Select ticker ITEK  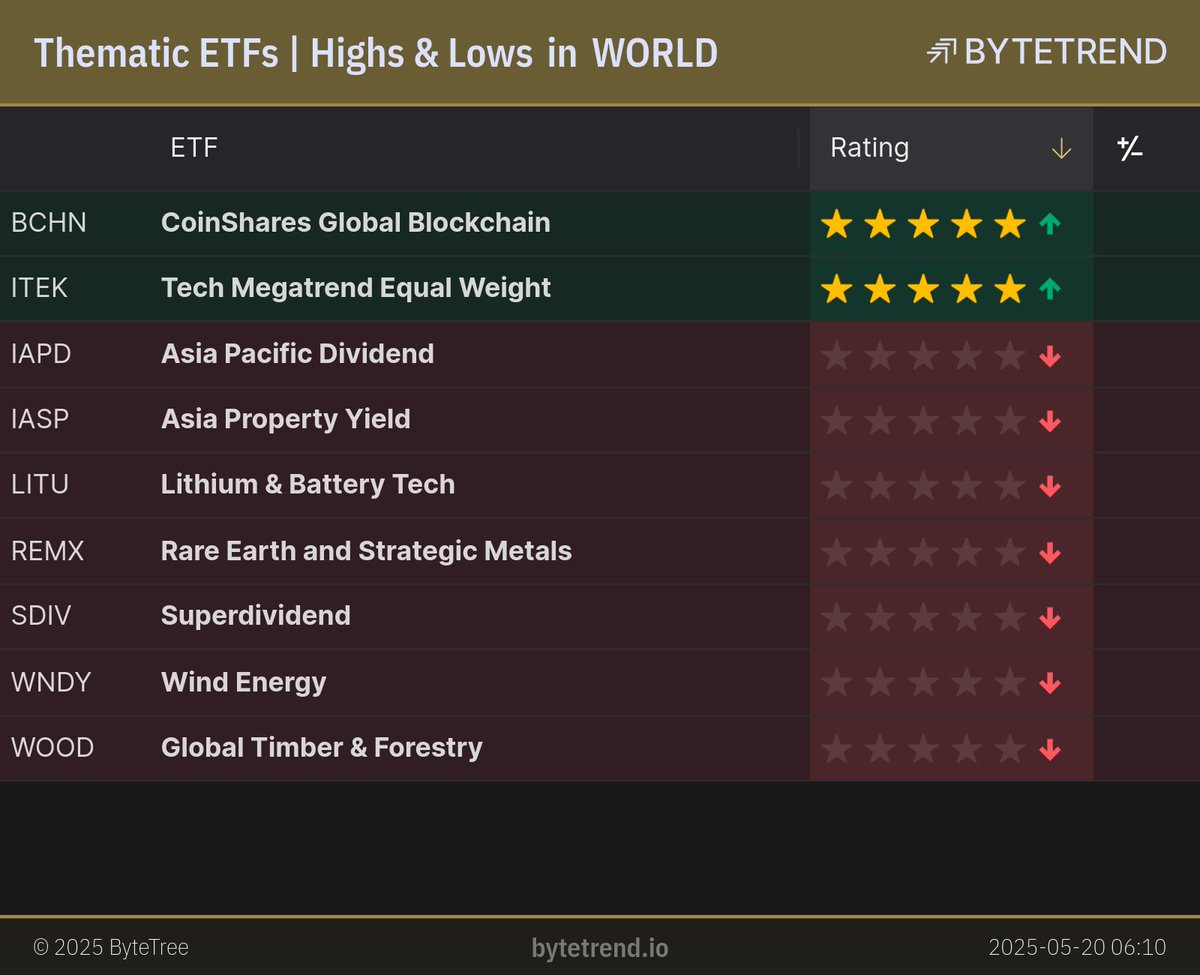tap(42, 288)
